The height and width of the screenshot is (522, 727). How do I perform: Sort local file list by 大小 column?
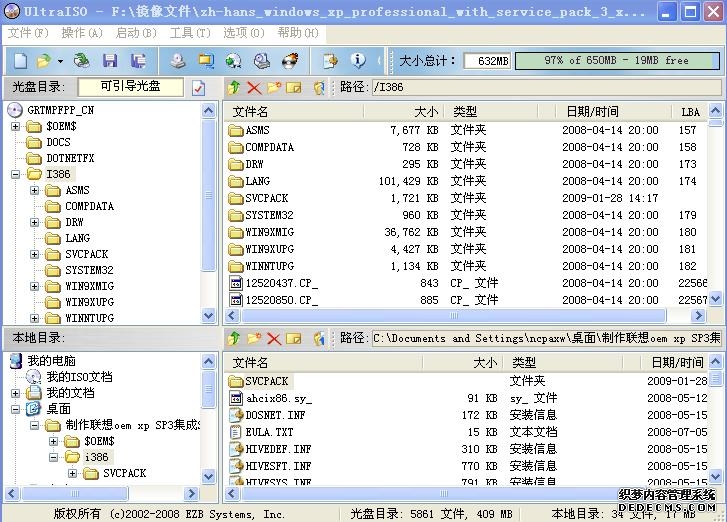tap(463, 363)
